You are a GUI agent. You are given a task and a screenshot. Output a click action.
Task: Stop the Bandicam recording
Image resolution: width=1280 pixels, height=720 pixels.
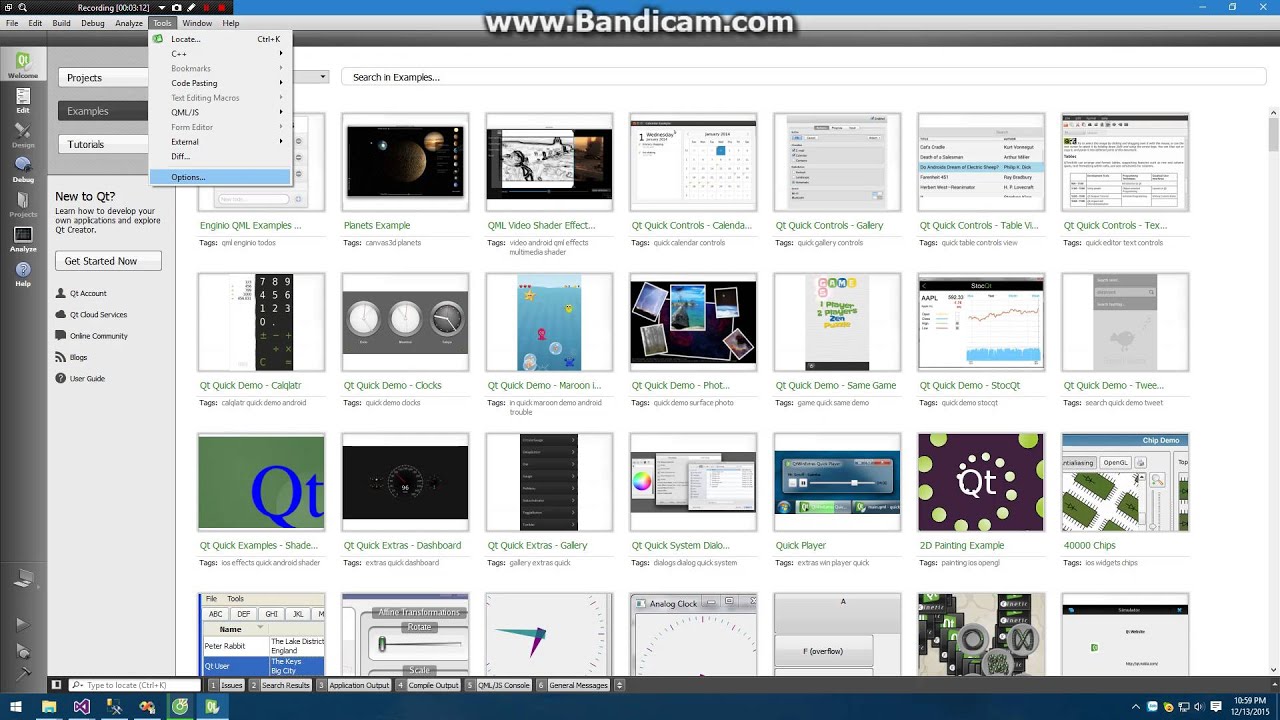point(222,8)
